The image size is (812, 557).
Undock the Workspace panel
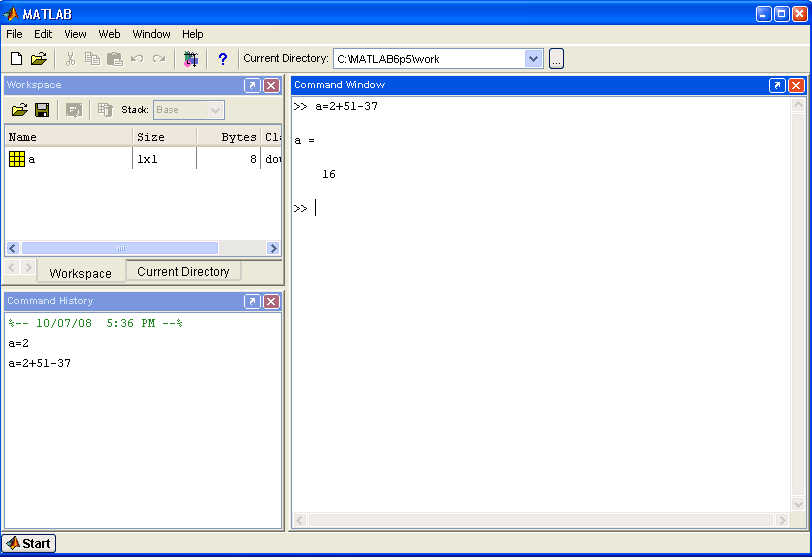click(252, 85)
